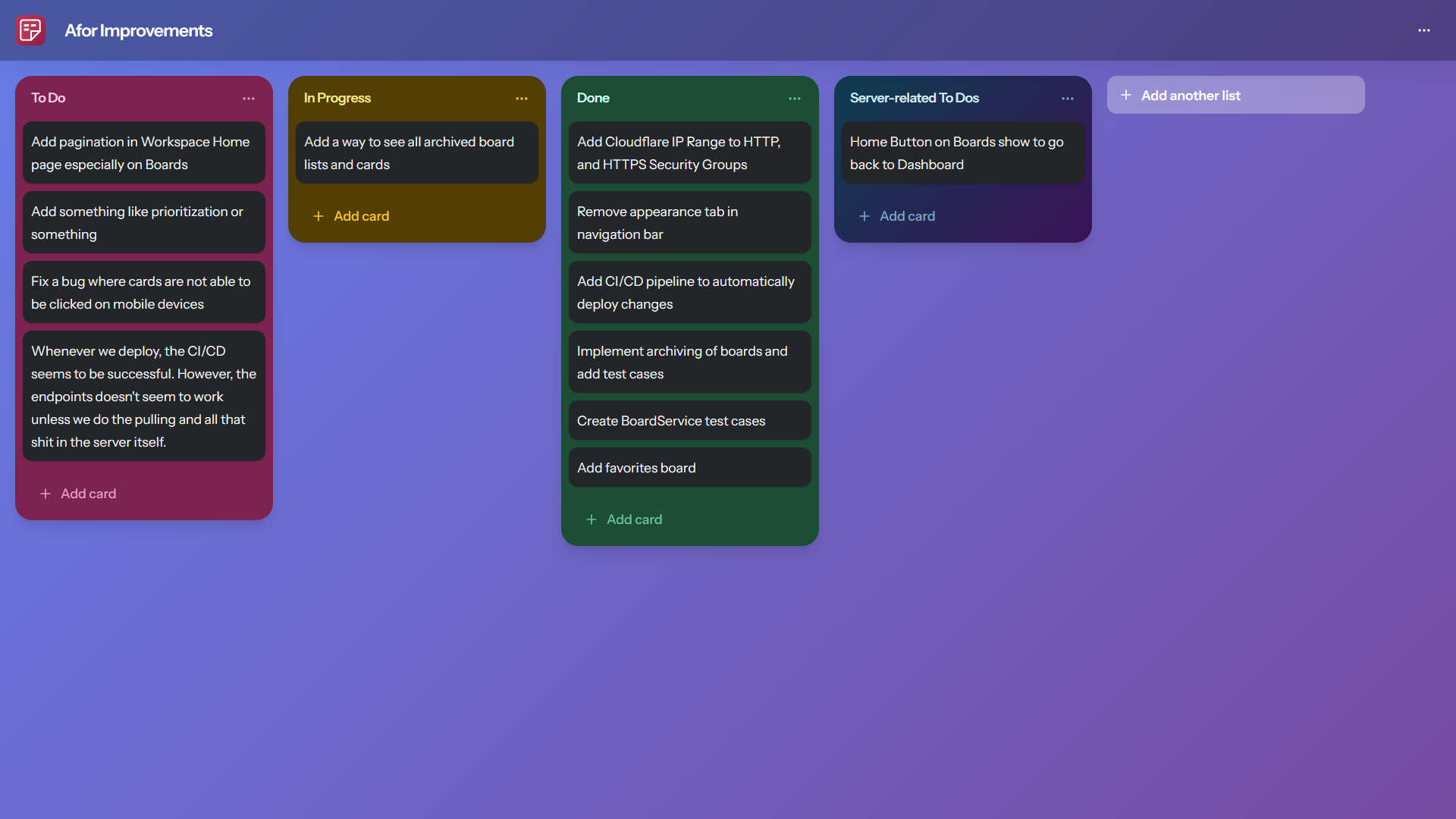Click the Afor Improvements board title
Screen dimensions: 1456x819
(139, 30)
